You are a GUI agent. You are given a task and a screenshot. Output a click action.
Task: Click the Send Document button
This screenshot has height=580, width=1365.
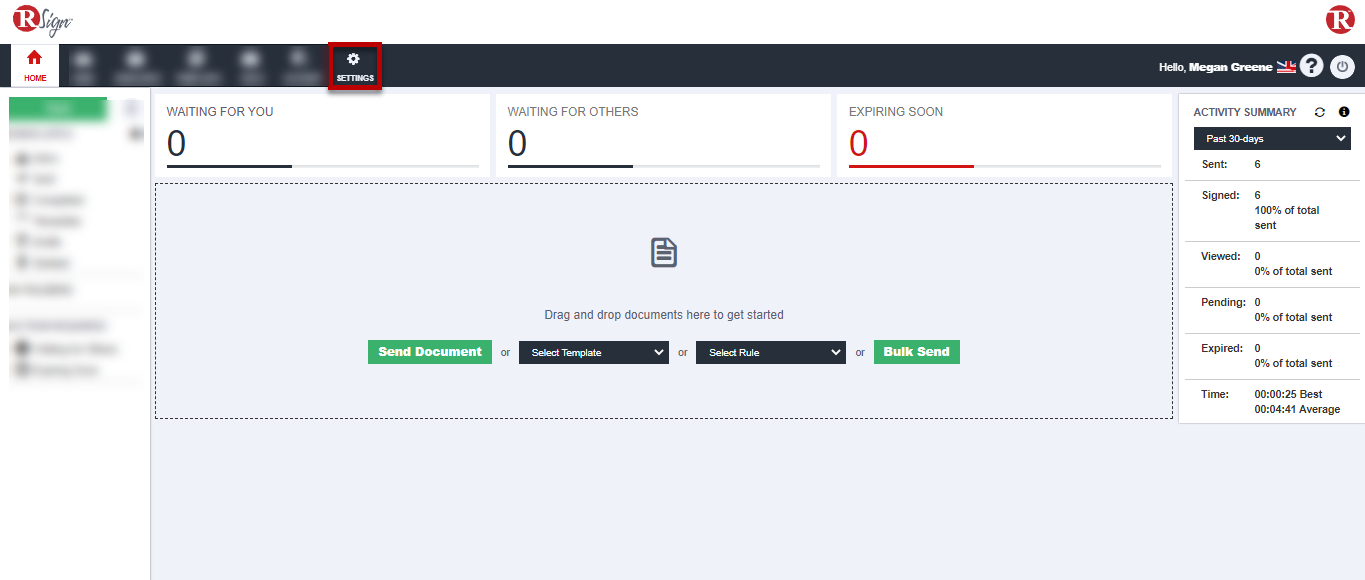pos(429,352)
